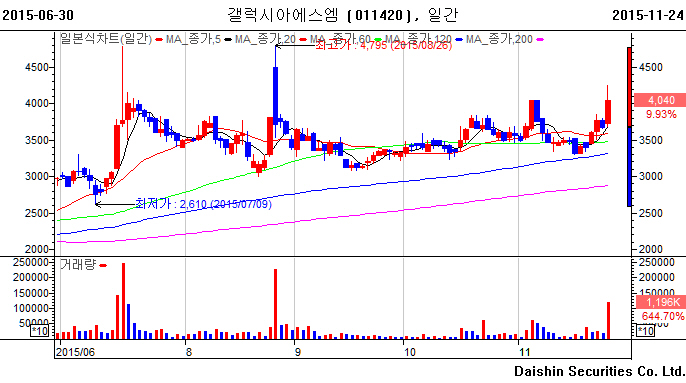This screenshot has width=686, height=383.
Task: Click the black marker after MA_종가,5
Action: pos(228,39)
